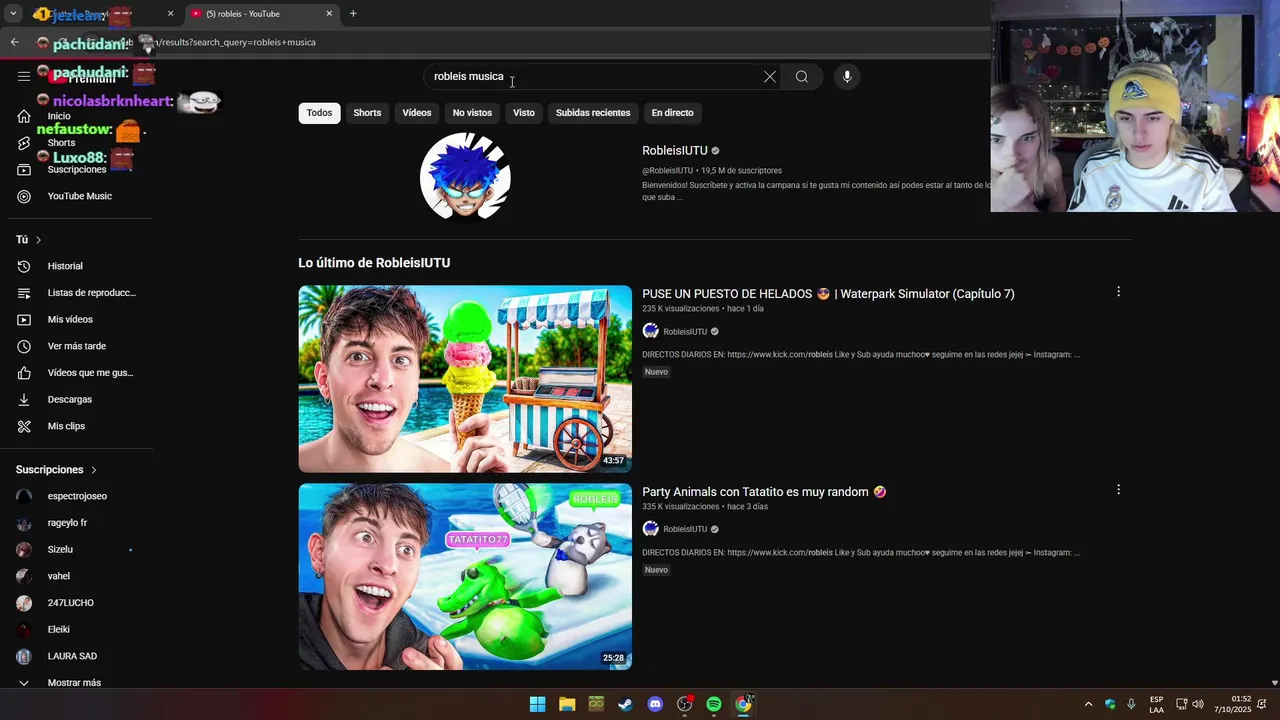Viewport: 1280px width, 720px height.
Task: Click the page scrollbar down arrow
Action: 1274,683
